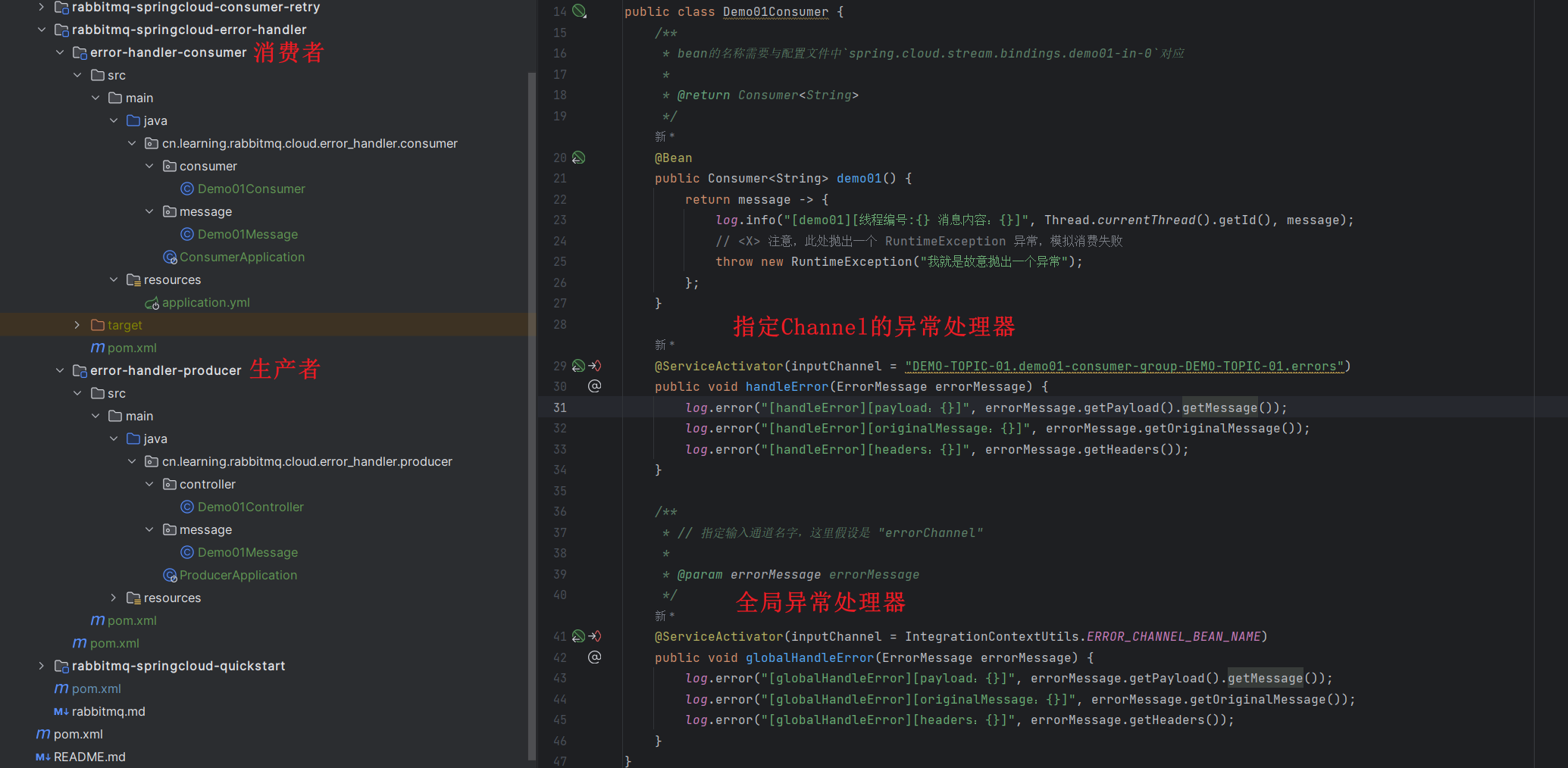This screenshot has height=768, width=1568.
Task: Collapse the consumer src folder
Action: click(77, 75)
